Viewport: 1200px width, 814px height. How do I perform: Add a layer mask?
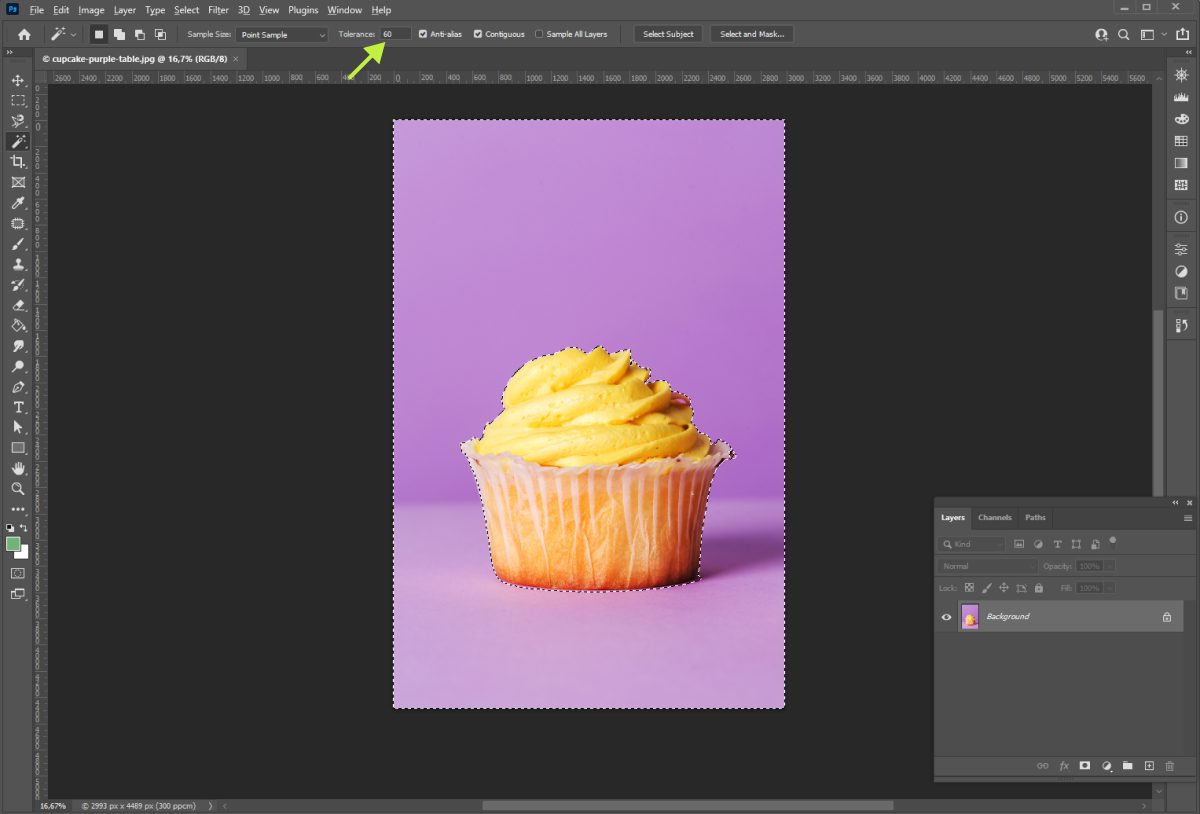pos(1085,766)
